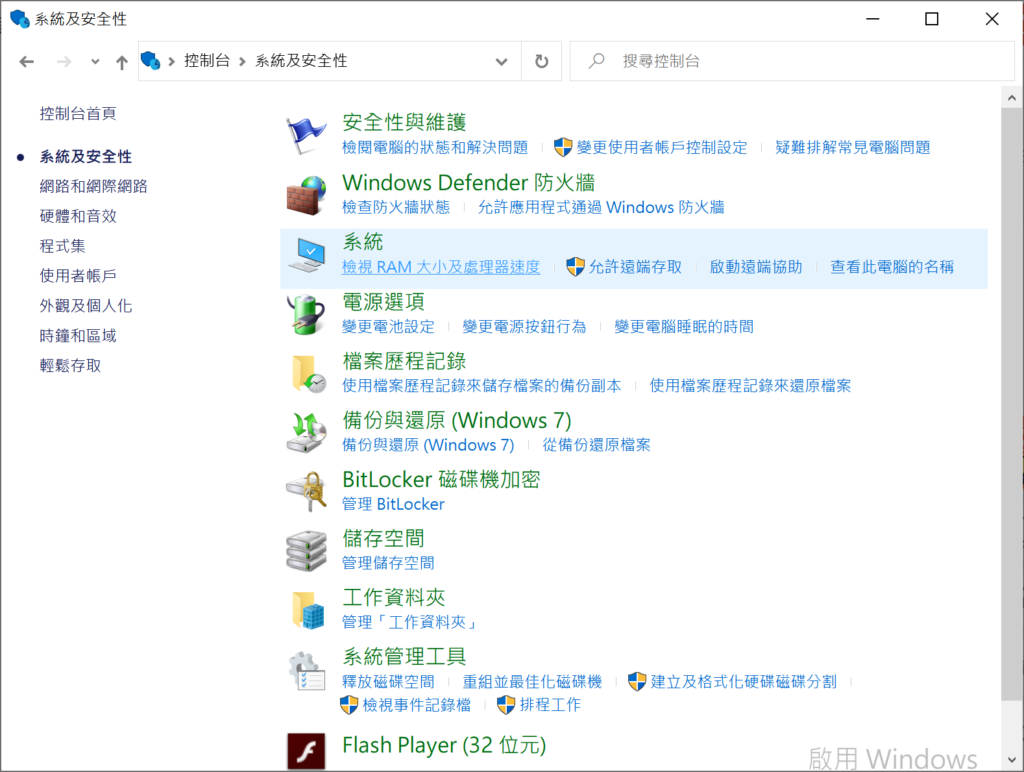Click the vertical scrollbar thumb

(x=1012, y=405)
